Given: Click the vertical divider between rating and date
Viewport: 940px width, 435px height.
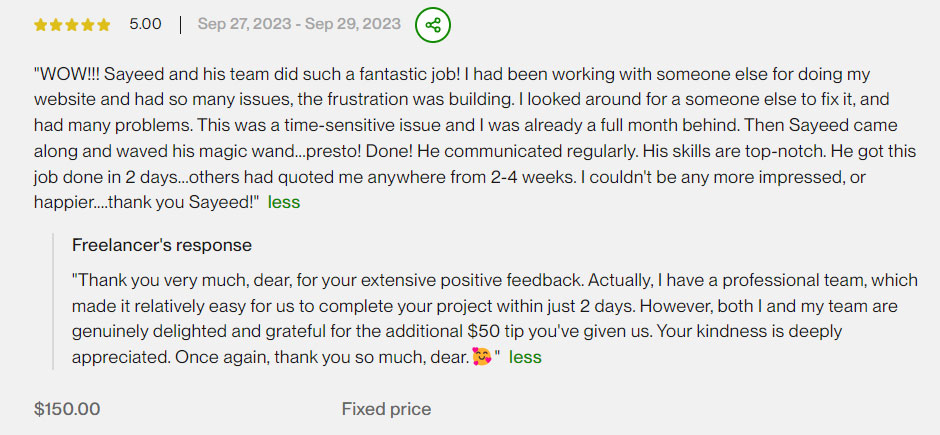Looking at the screenshot, I should pyautogui.click(x=180, y=24).
